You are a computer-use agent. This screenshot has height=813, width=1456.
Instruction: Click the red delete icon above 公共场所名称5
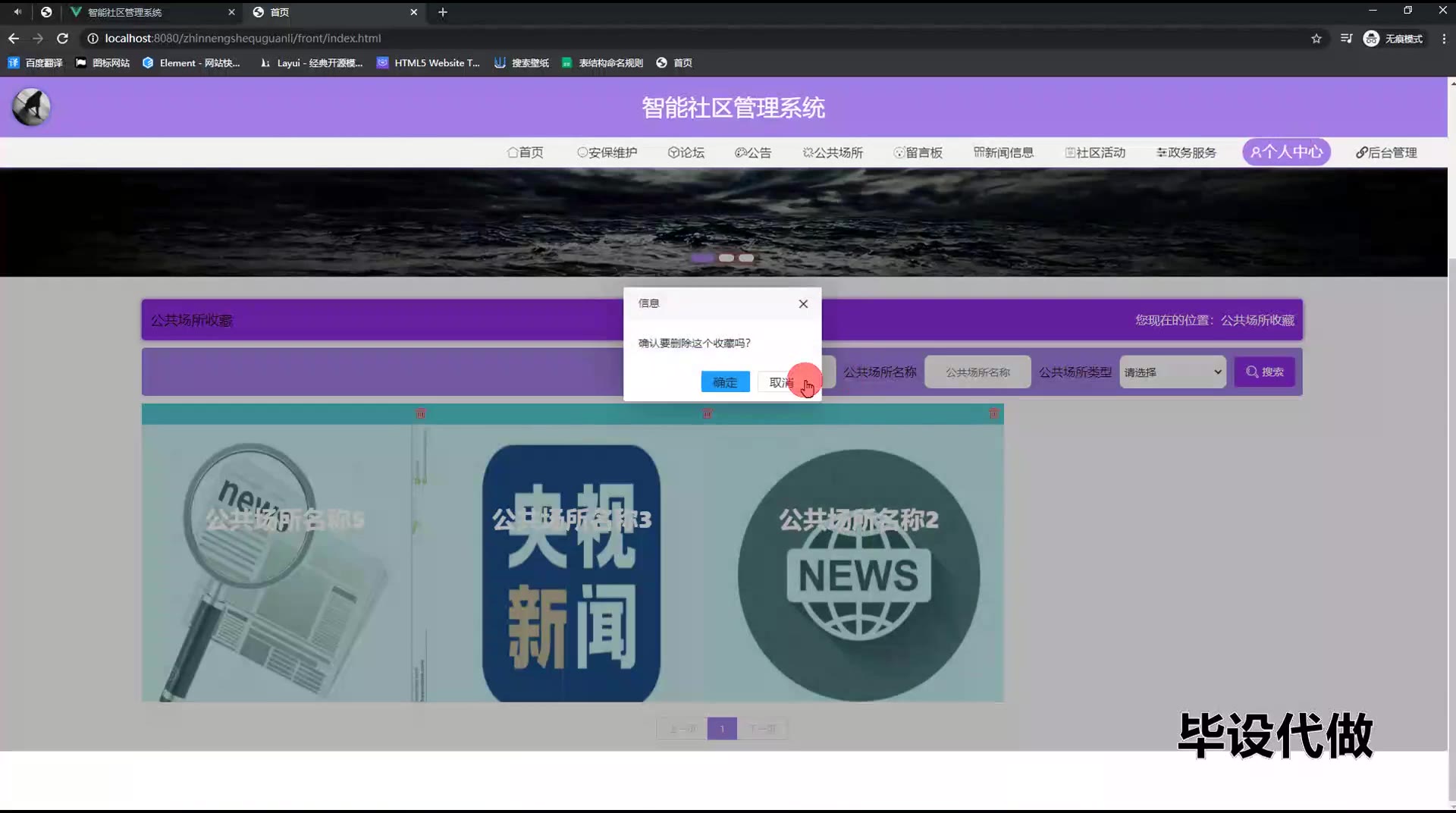click(x=421, y=413)
